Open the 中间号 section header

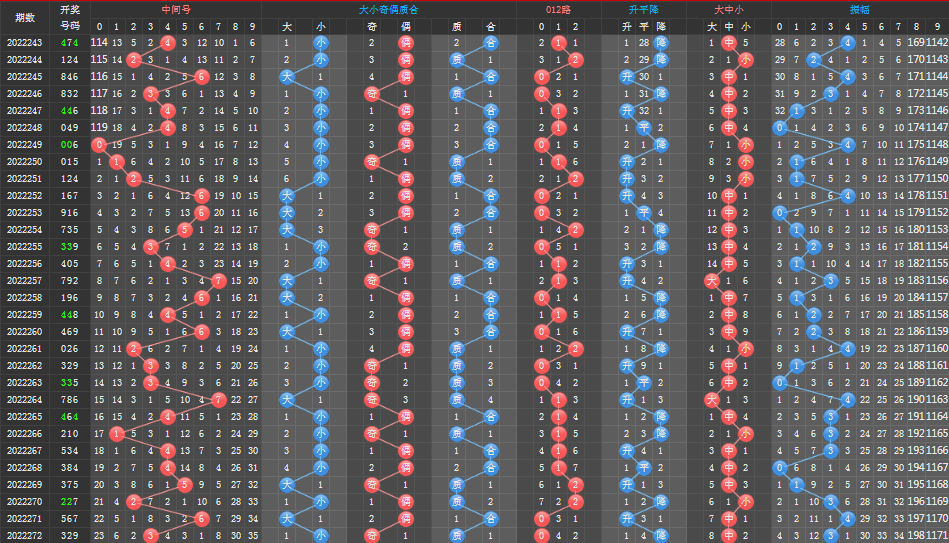[176, 10]
